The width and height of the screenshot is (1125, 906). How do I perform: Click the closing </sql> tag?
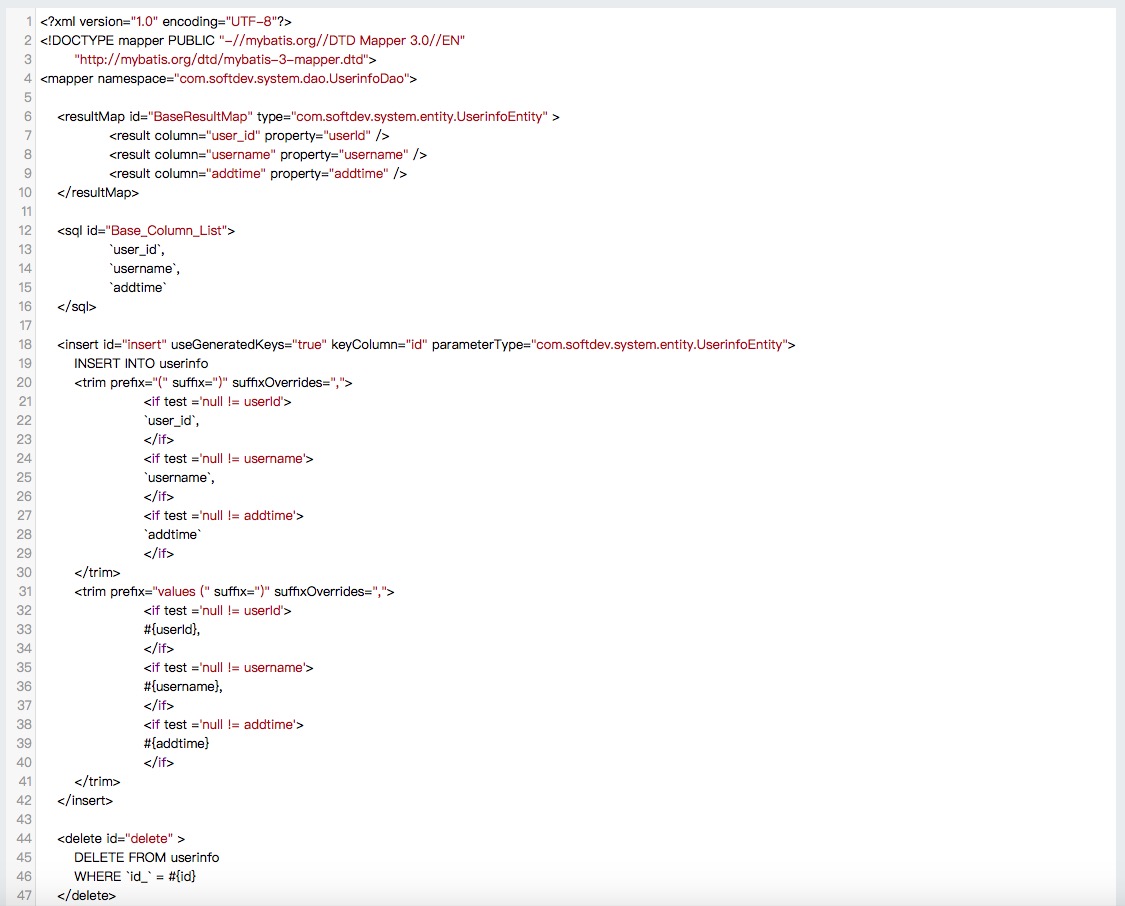tap(77, 306)
